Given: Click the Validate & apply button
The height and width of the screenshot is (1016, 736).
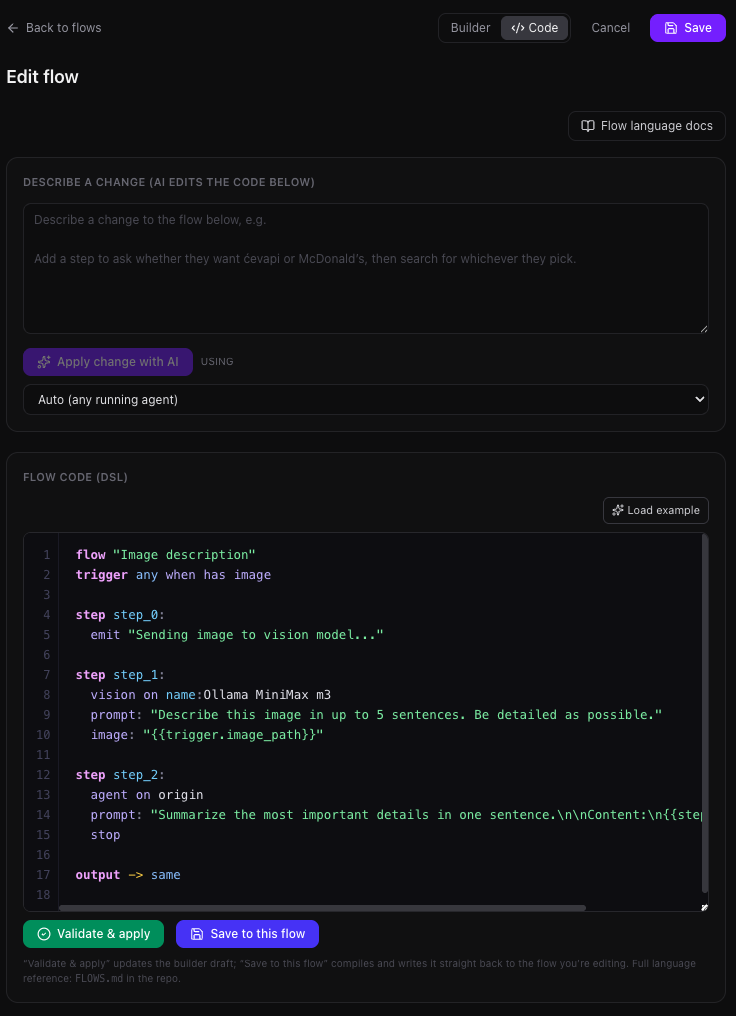Looking at the screenshot, I should (93, 934).
